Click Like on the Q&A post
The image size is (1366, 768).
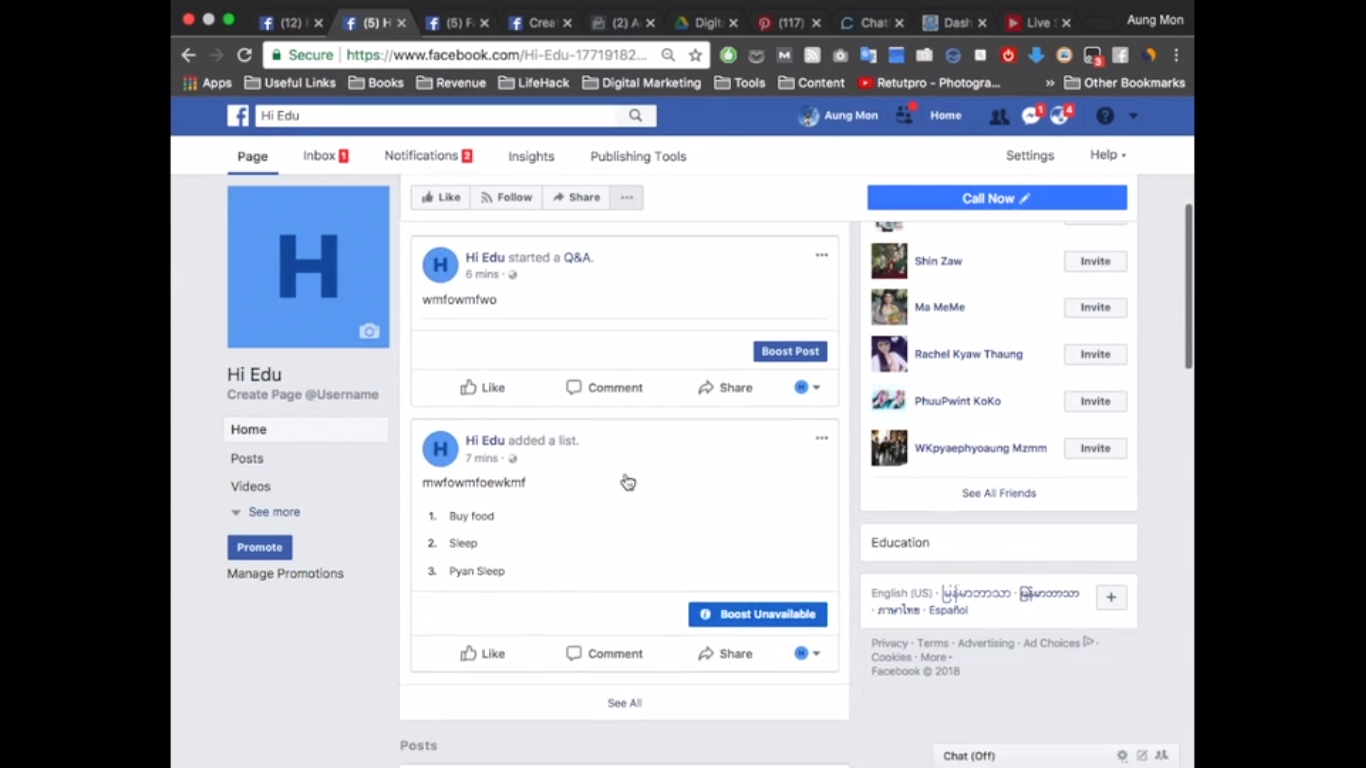(482, 387)
